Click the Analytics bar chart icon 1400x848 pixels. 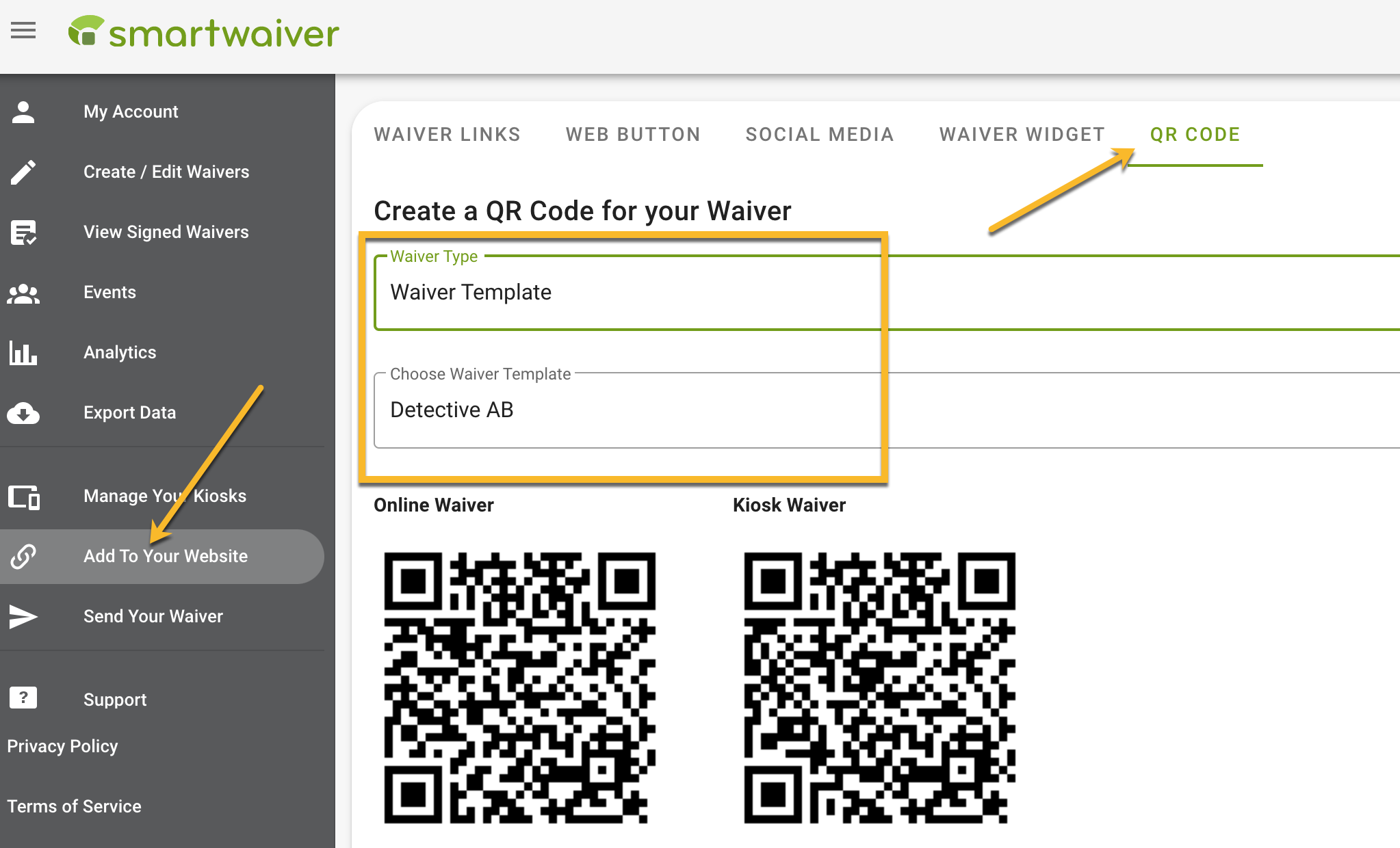click(23, 352)
